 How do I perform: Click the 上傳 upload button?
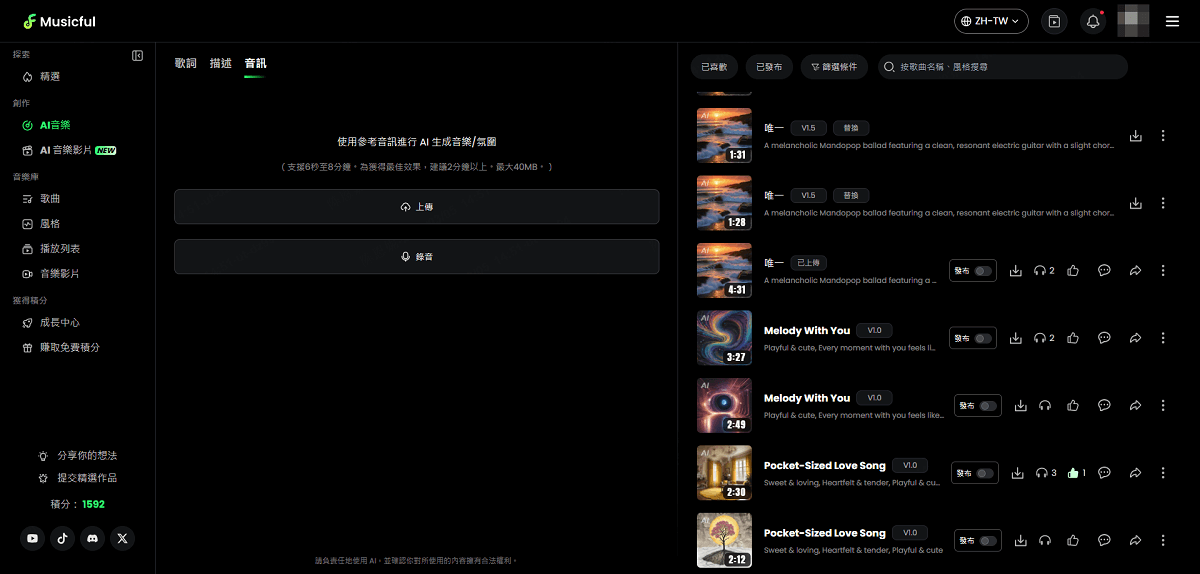point(416,207)
